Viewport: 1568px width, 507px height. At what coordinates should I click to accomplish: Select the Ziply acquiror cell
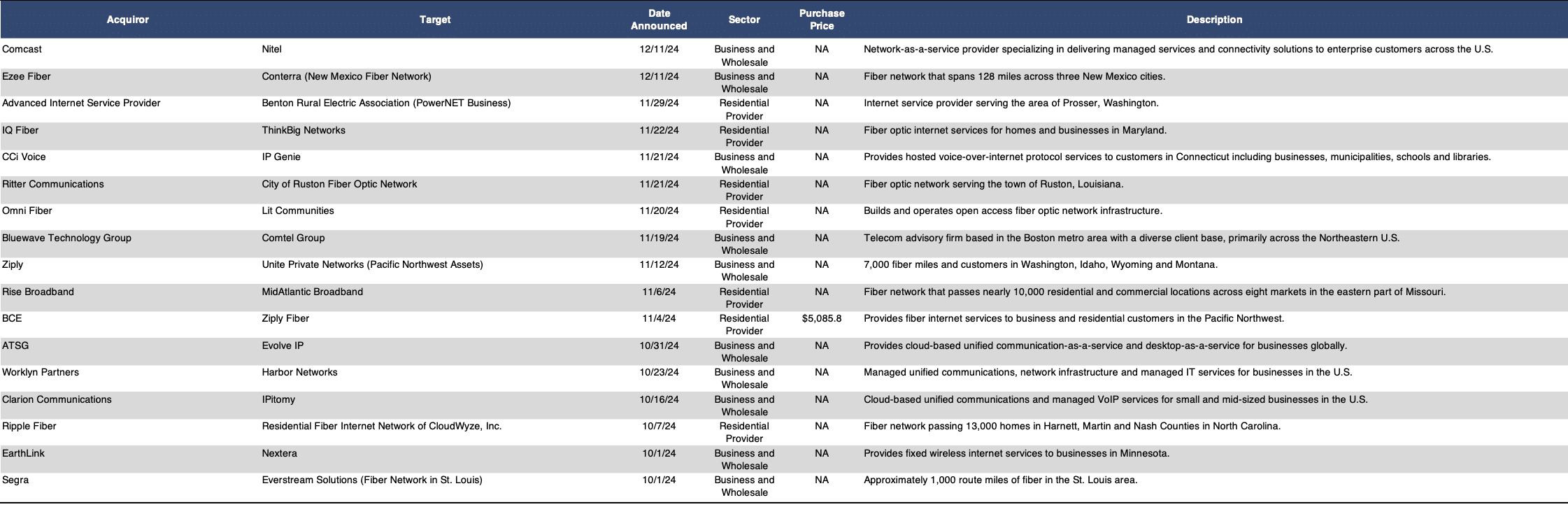click(13, 264)
